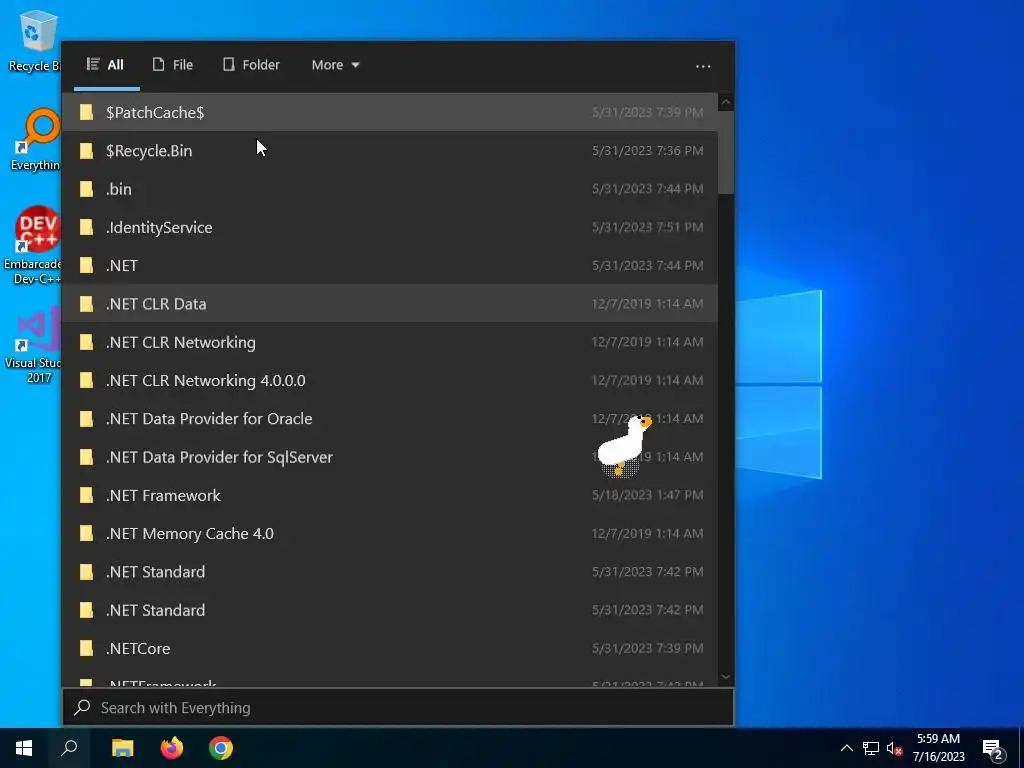
Task: Select the .NET CLR Networking result name
Action: pyautogui.click(x=181, y=342)
